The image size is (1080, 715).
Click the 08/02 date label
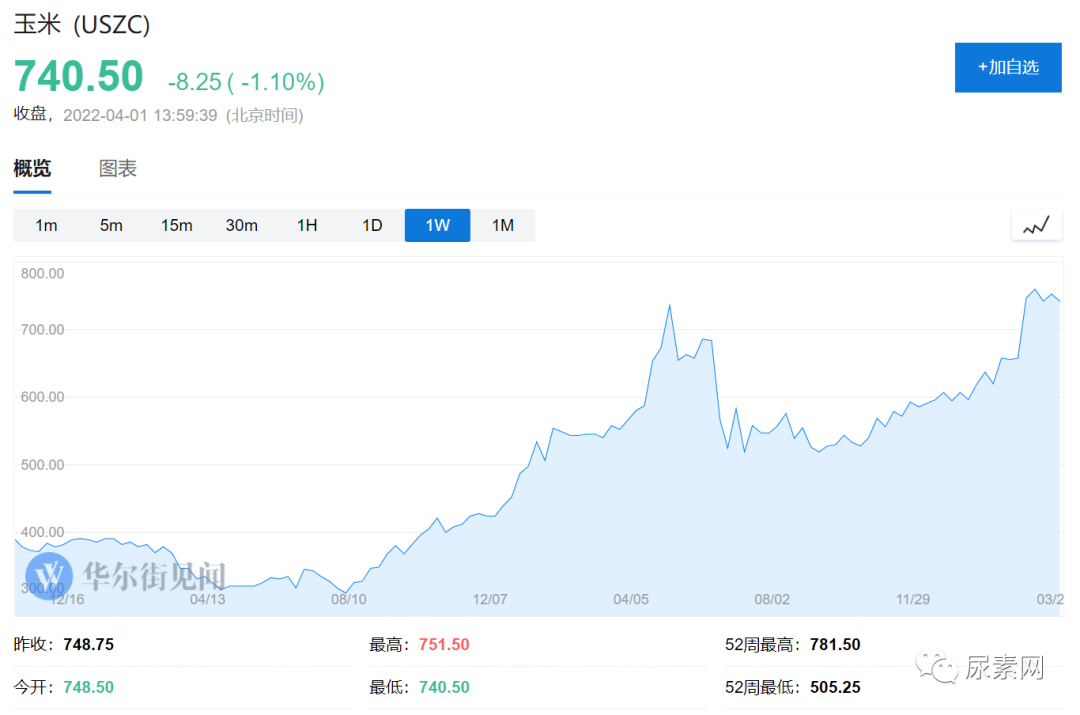[772, 599]
